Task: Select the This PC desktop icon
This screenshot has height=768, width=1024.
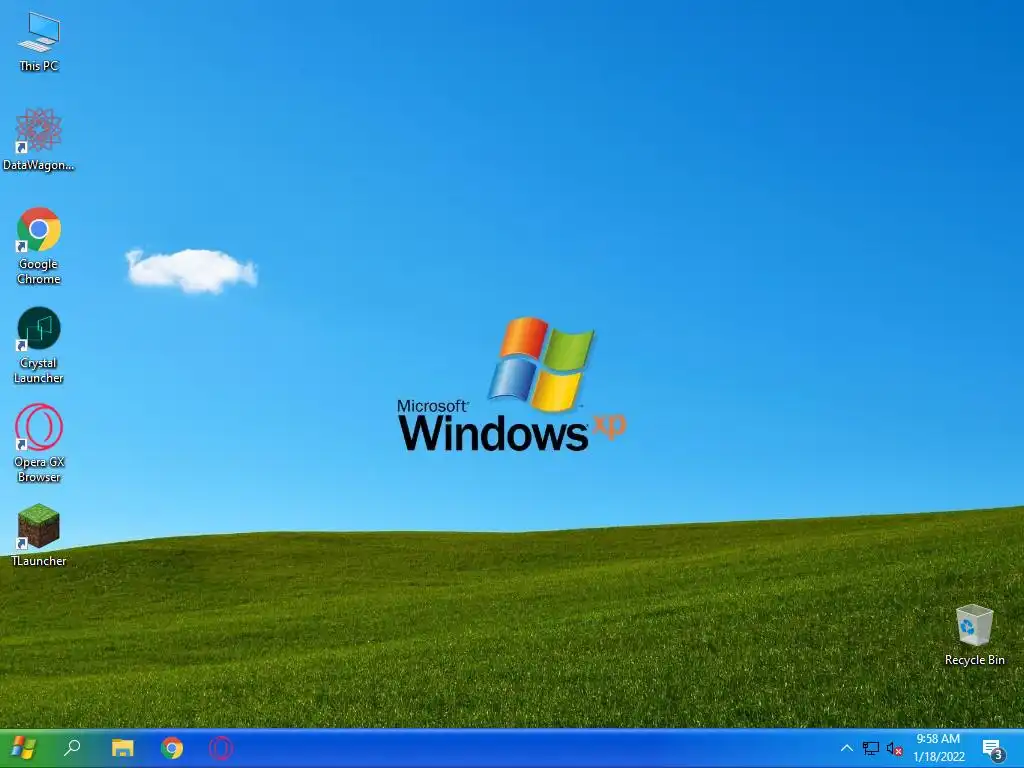Action: point(39,41)
